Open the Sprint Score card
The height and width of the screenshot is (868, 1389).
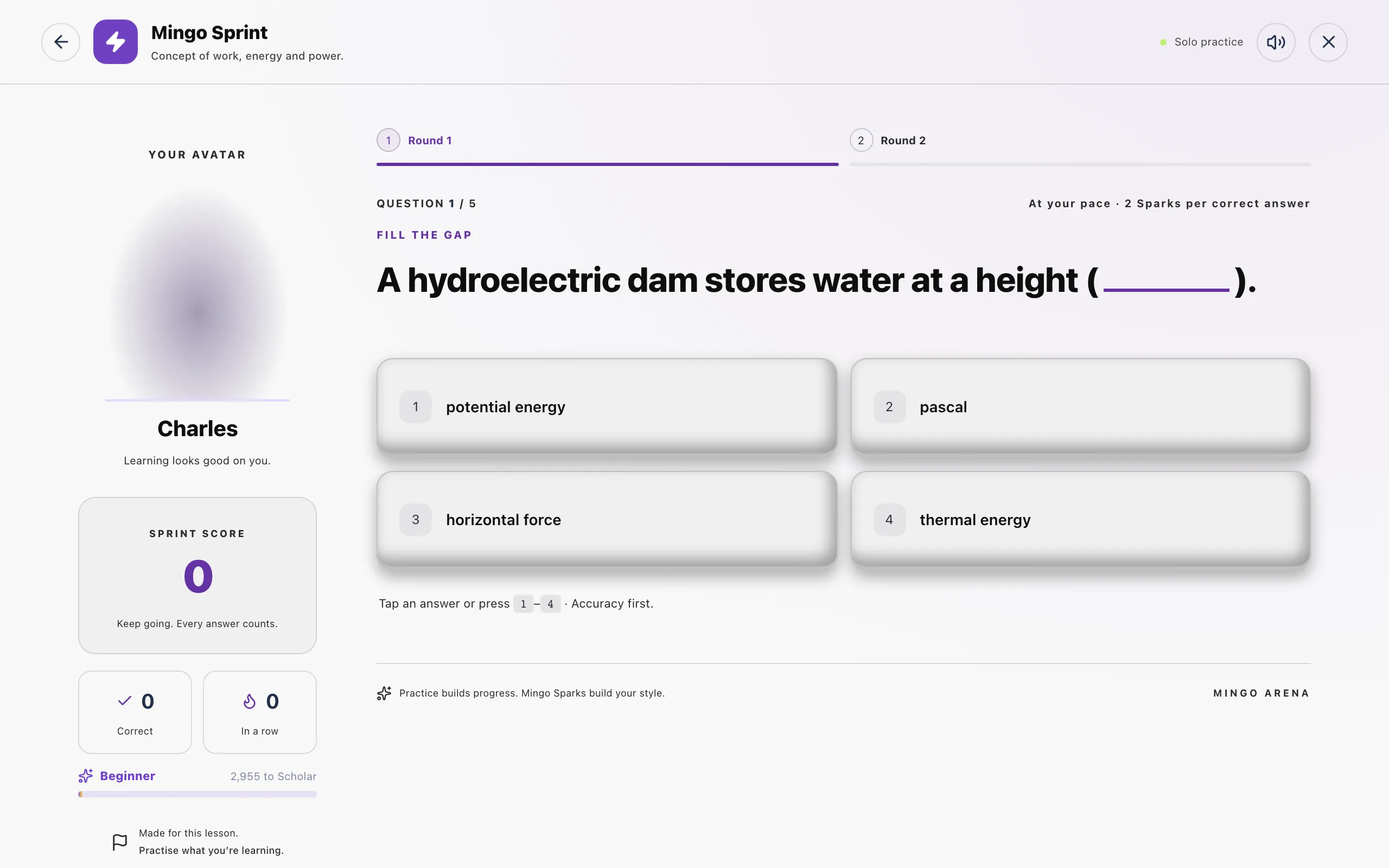pos(197,575)
